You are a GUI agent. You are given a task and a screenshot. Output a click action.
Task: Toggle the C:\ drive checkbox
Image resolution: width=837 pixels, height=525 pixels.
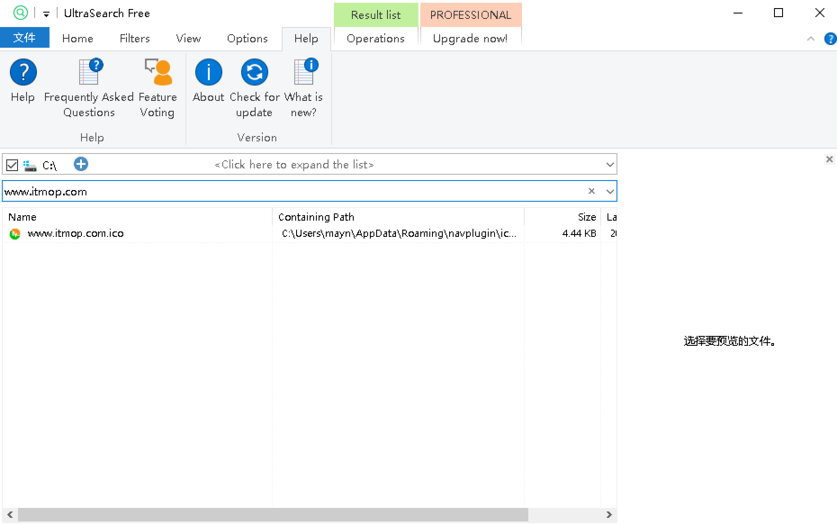tap(12, 165)
